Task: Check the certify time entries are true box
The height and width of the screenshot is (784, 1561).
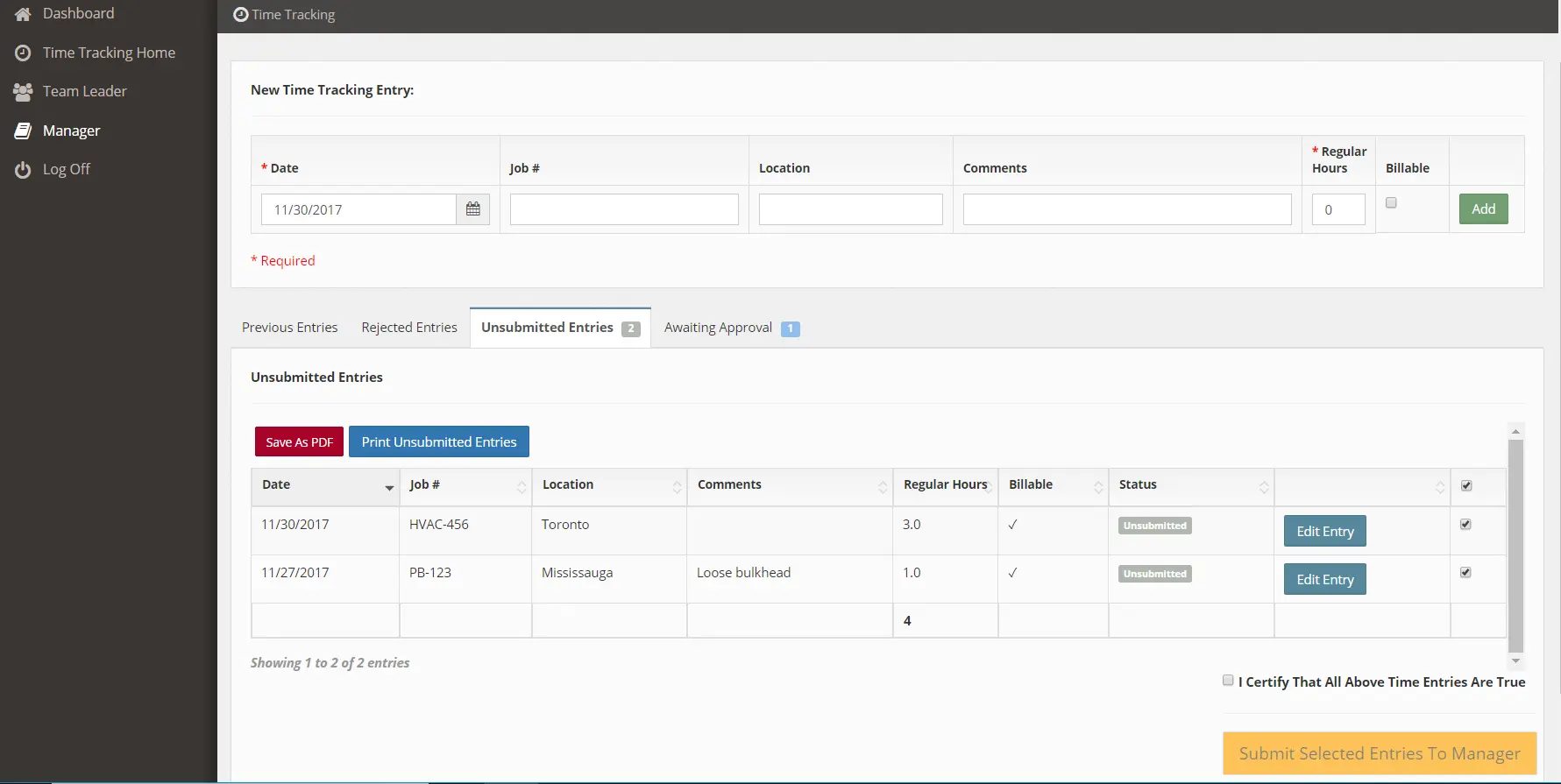Action: point(1228,681)
